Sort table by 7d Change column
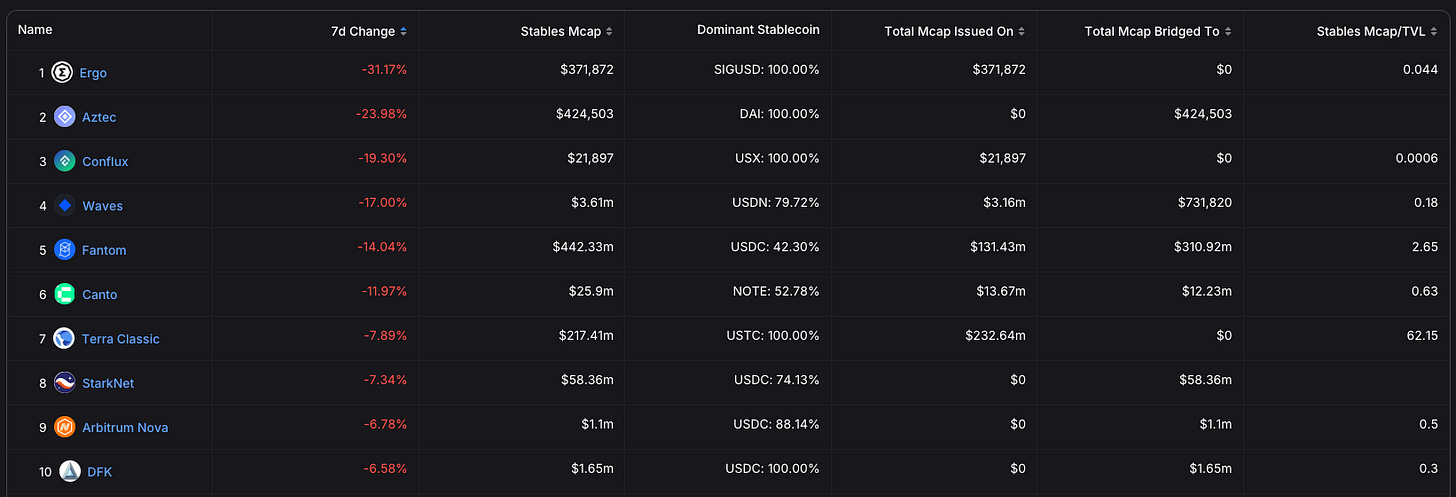 [368, 31]
